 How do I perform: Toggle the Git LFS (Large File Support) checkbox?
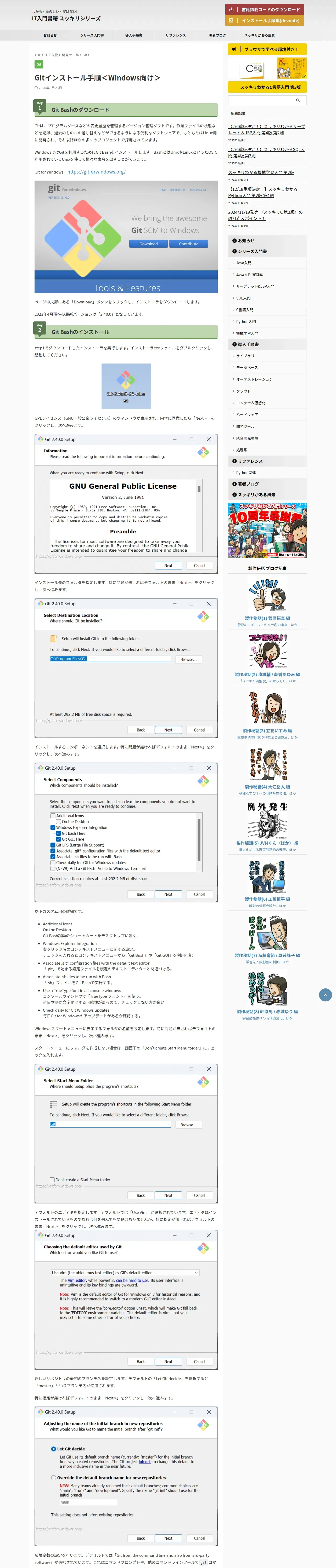coord(53,845)
